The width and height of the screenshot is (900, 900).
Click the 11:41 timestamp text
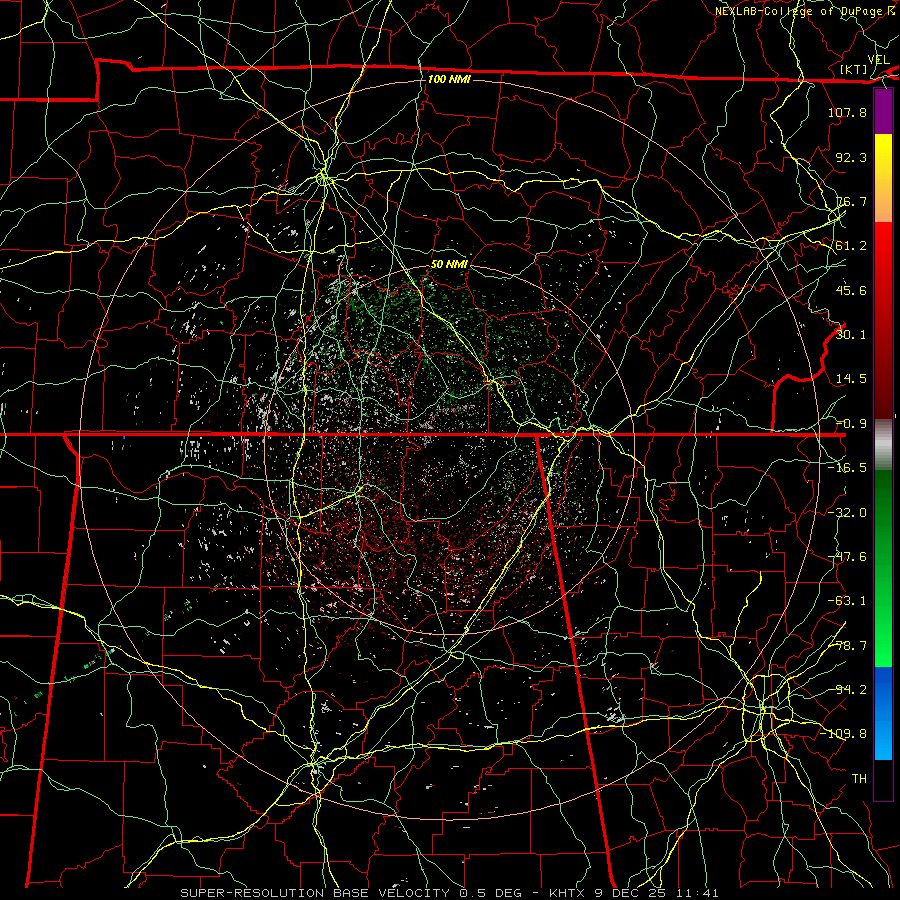click(697, 893)
